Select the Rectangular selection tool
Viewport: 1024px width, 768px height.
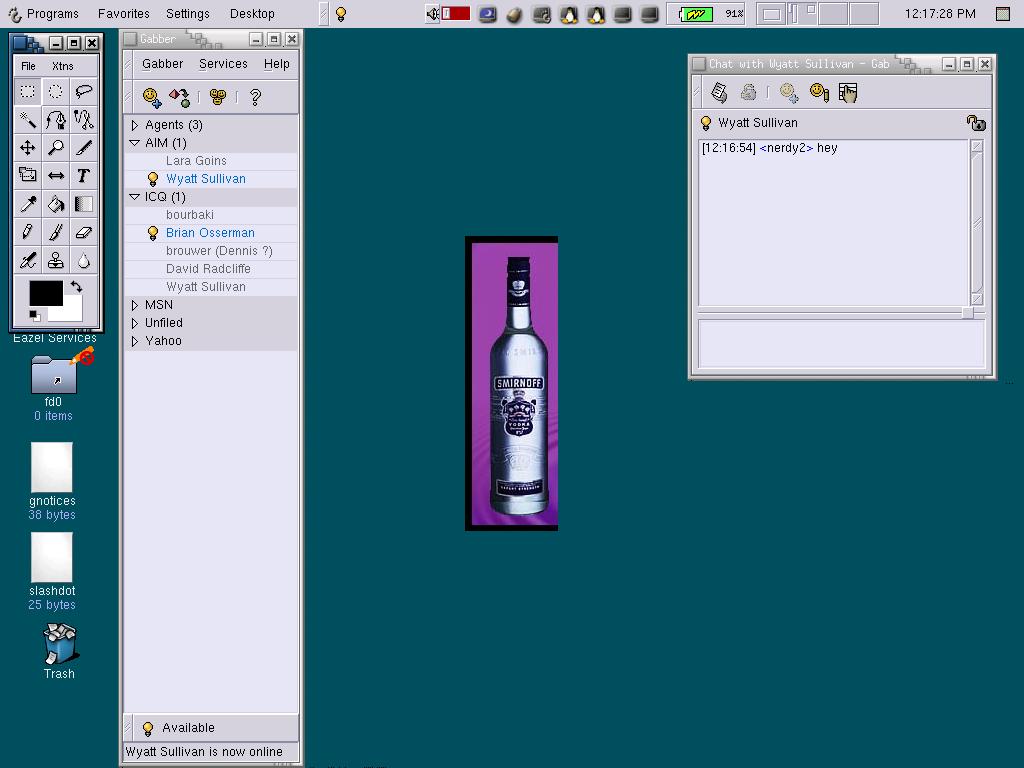[x=27, y=91]
